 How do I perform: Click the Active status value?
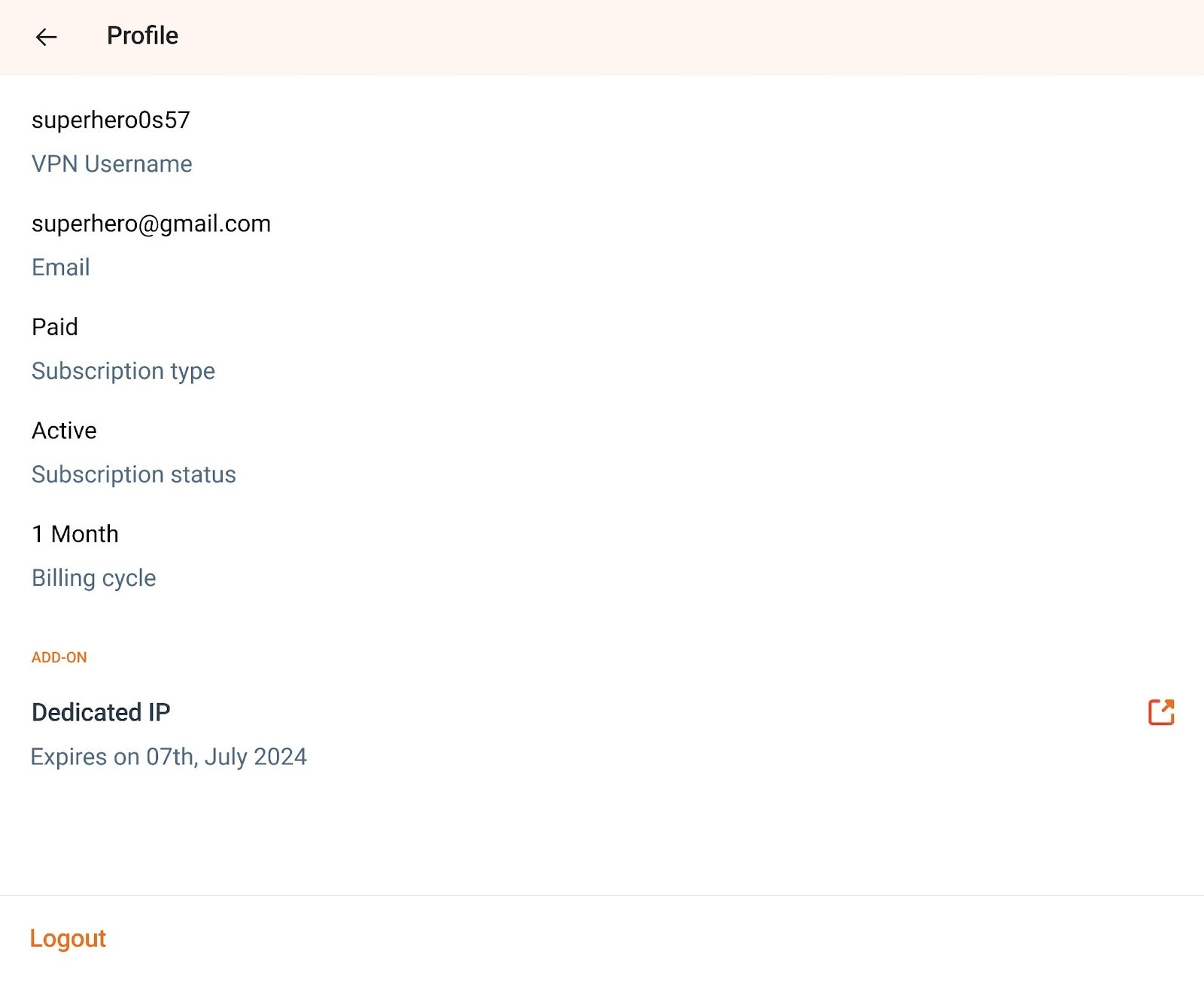click(64, 431)
